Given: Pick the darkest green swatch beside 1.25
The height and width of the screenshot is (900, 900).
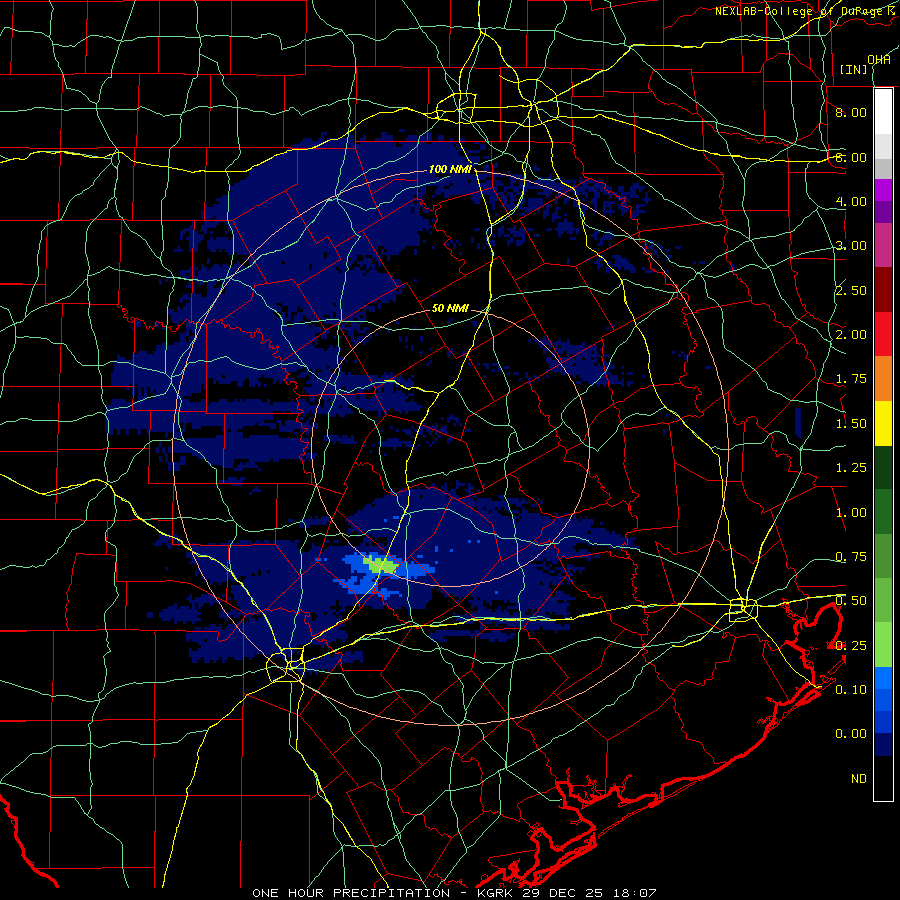Looking at the screenshot, I should click(883, 467).
